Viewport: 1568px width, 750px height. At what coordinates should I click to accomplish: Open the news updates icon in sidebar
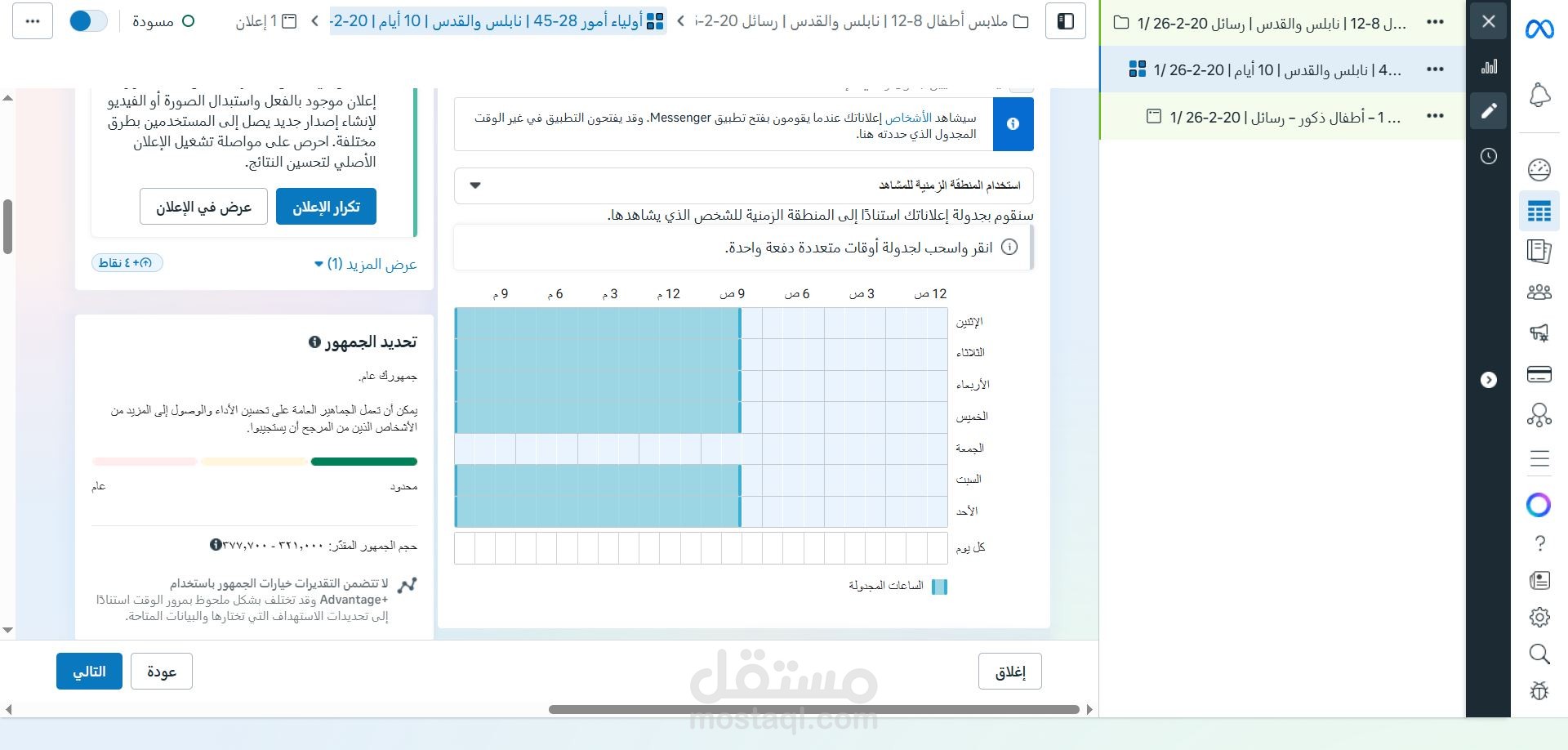1539,581
